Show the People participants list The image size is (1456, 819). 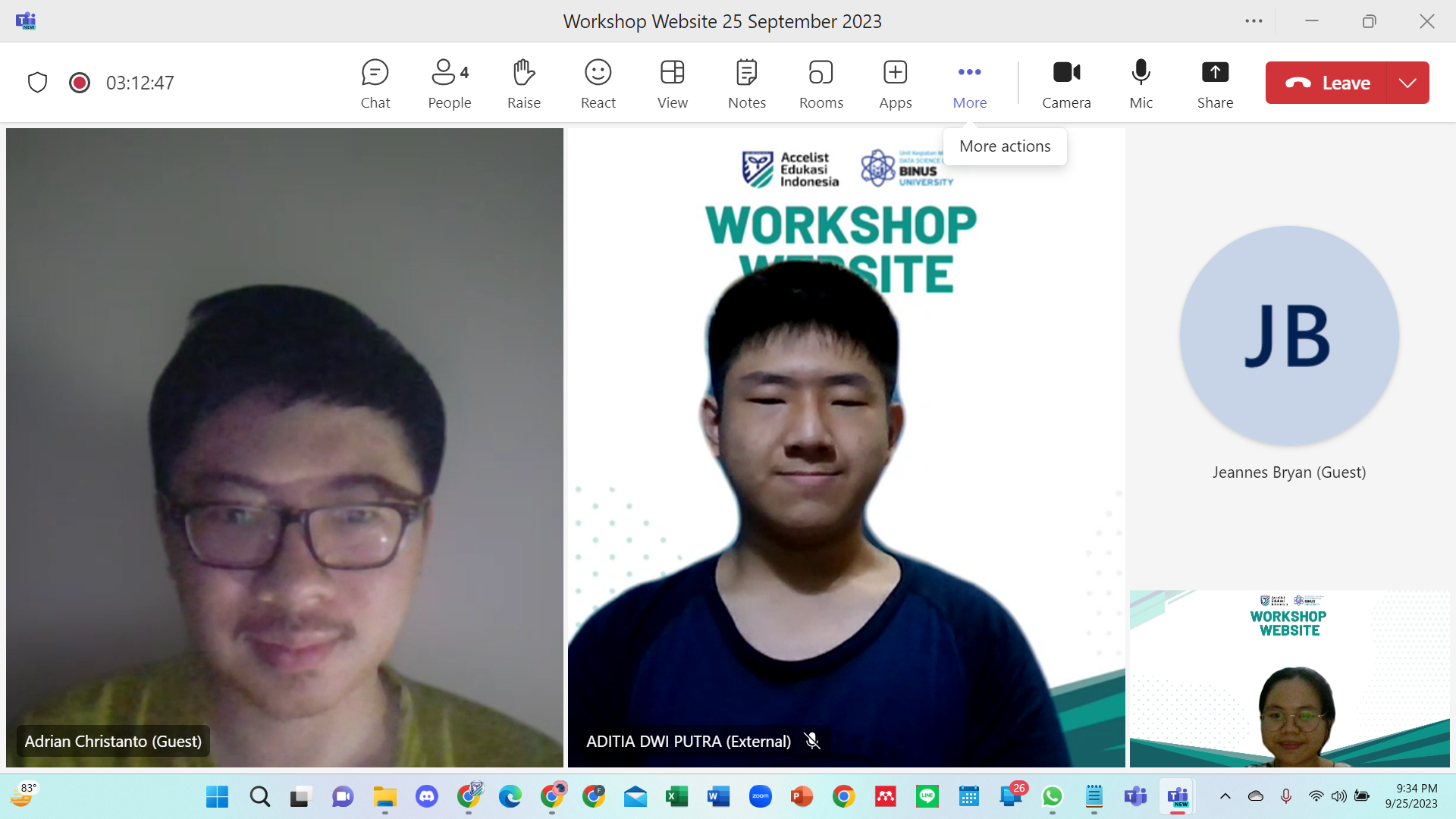[449, 83]
